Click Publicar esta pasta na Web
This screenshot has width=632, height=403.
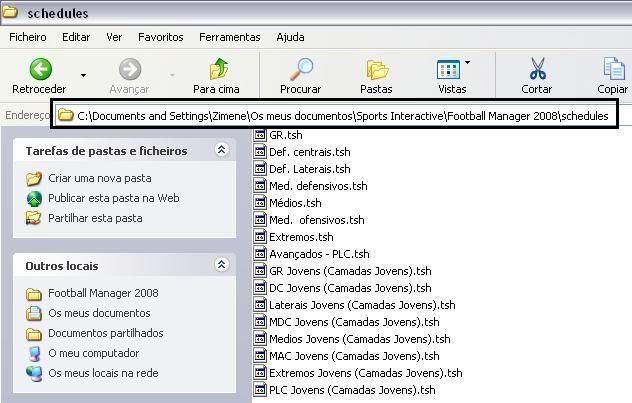tap(114, 198)
